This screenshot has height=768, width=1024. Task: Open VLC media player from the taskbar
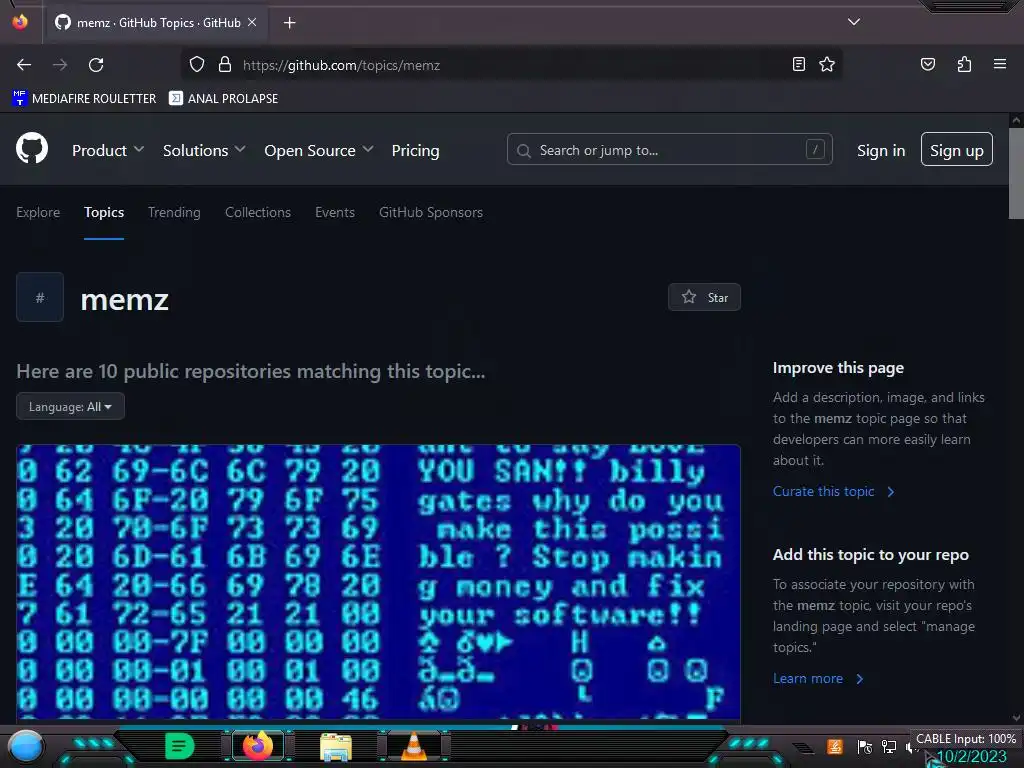413,746
